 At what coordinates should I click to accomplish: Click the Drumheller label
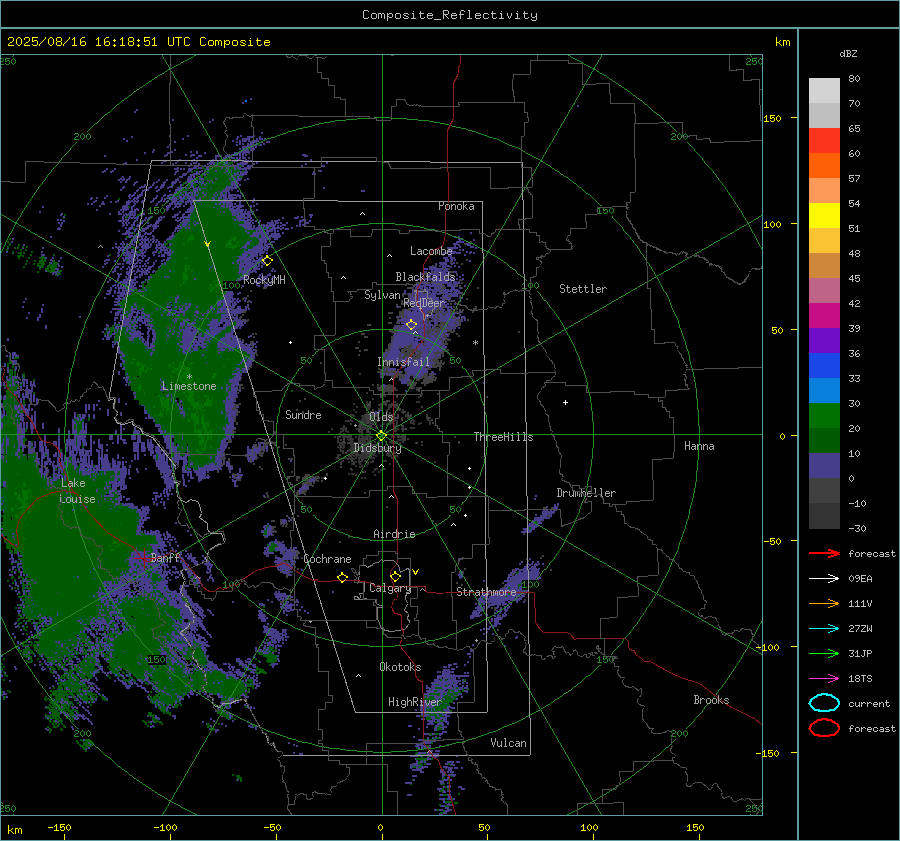(586, 493)
